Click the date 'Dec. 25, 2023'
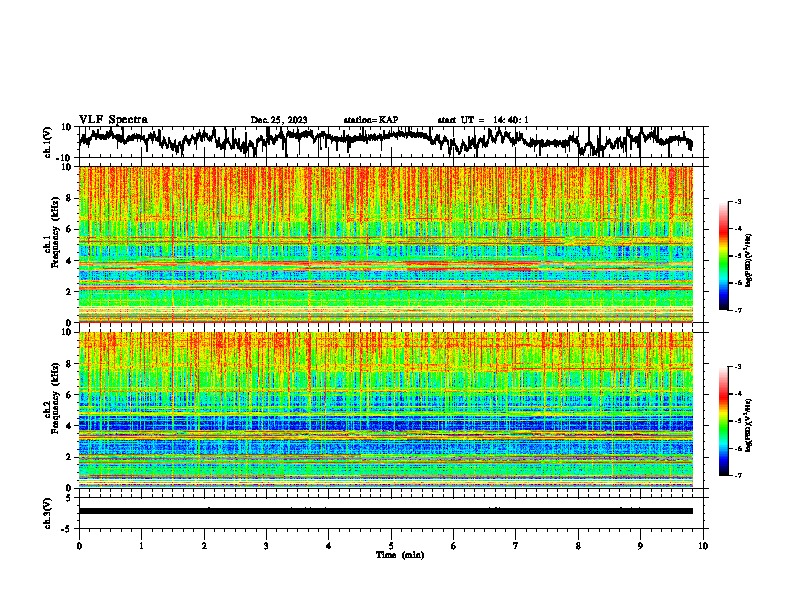The height and width of the screenshot is (612, 792). 279,120
